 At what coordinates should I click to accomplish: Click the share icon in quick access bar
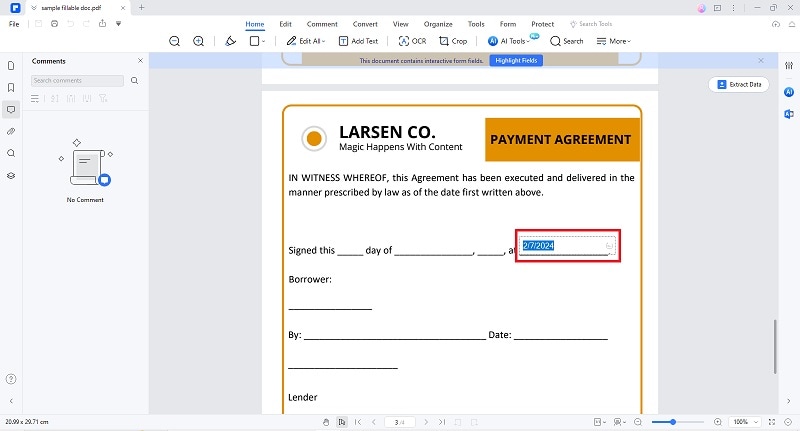click(x=103, y=23)
